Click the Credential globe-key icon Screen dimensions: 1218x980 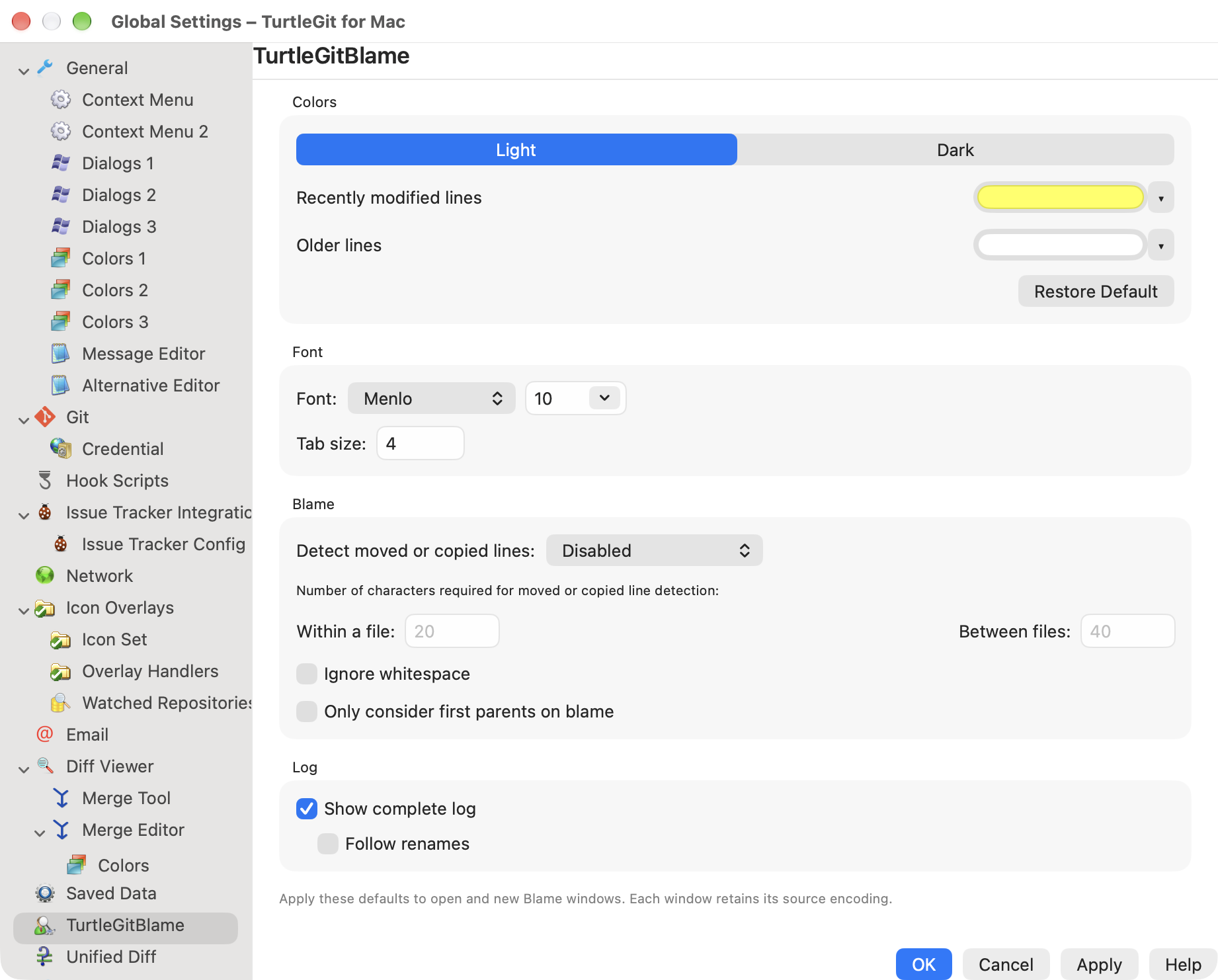click(61, 448)
